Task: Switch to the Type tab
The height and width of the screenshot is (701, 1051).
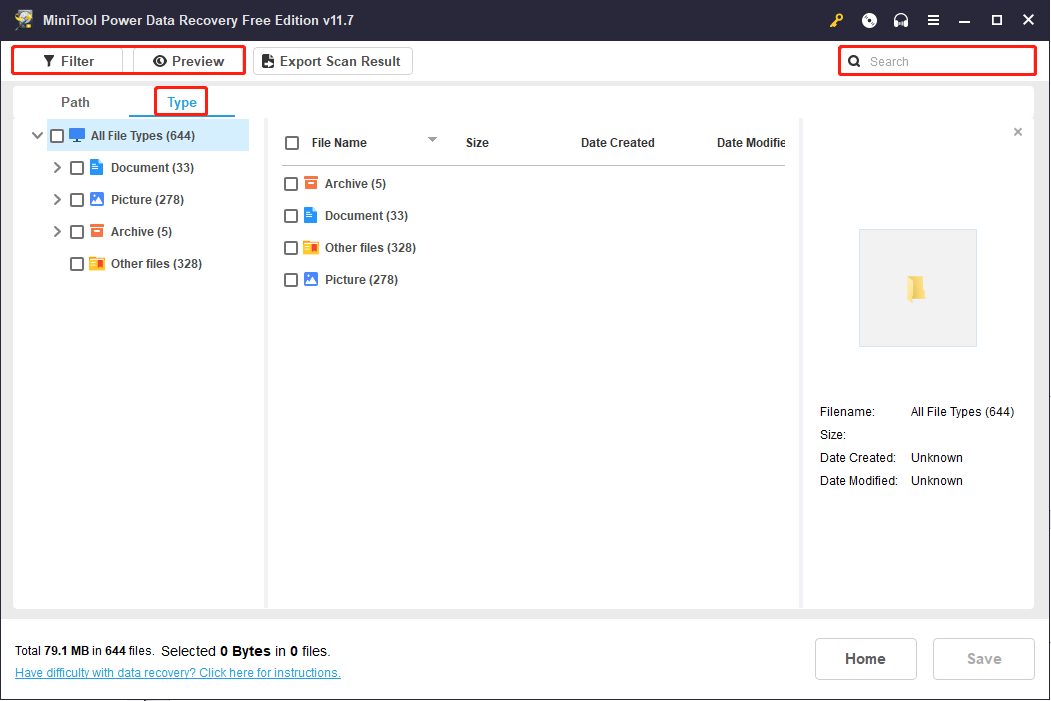Action: (x=181, y=101)
